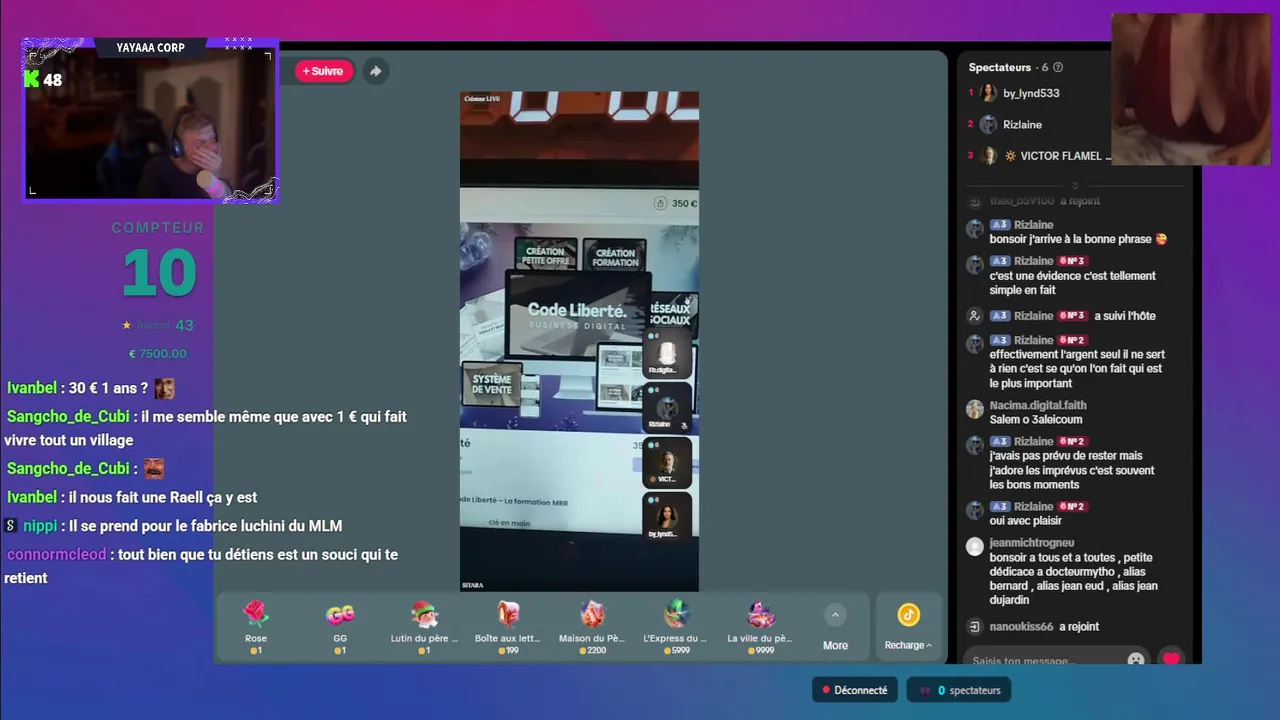Click the heart like button
Viewport: 1280px width, 720px height.
(1171, 659)
